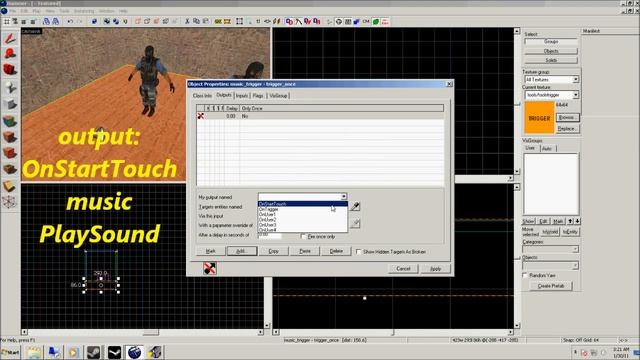Open the Current texture dropdown

[576, 95]
